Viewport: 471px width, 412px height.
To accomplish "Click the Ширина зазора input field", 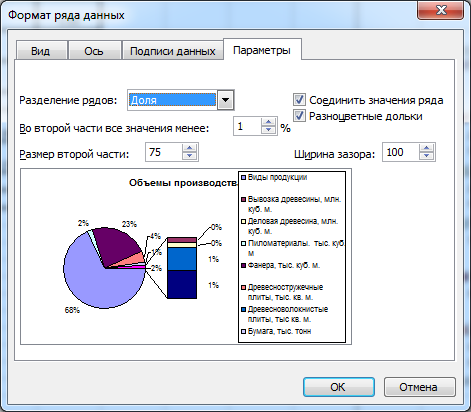I will click(401, 152).
